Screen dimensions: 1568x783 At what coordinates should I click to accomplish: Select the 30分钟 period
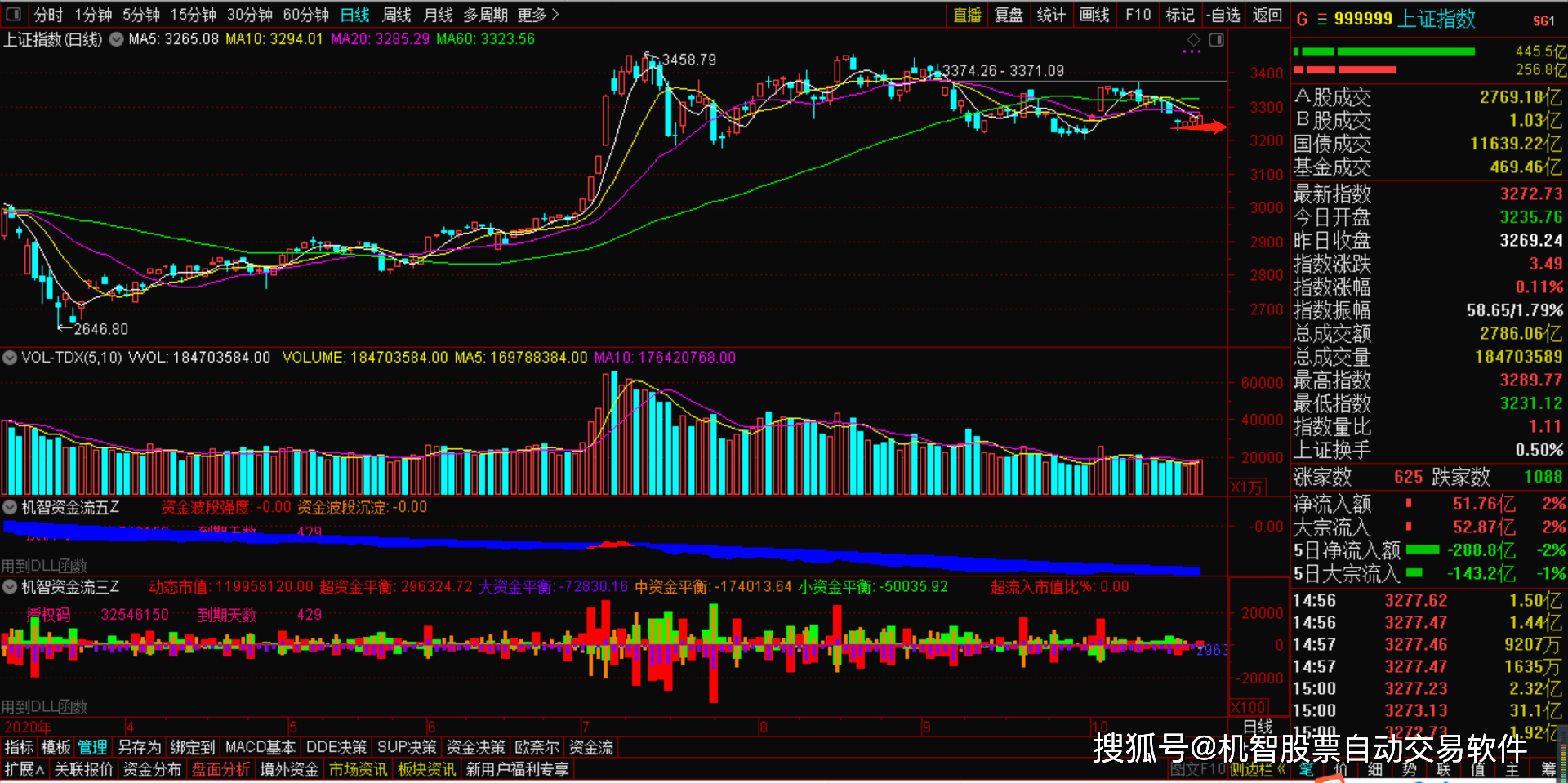[x=249, y=15]
